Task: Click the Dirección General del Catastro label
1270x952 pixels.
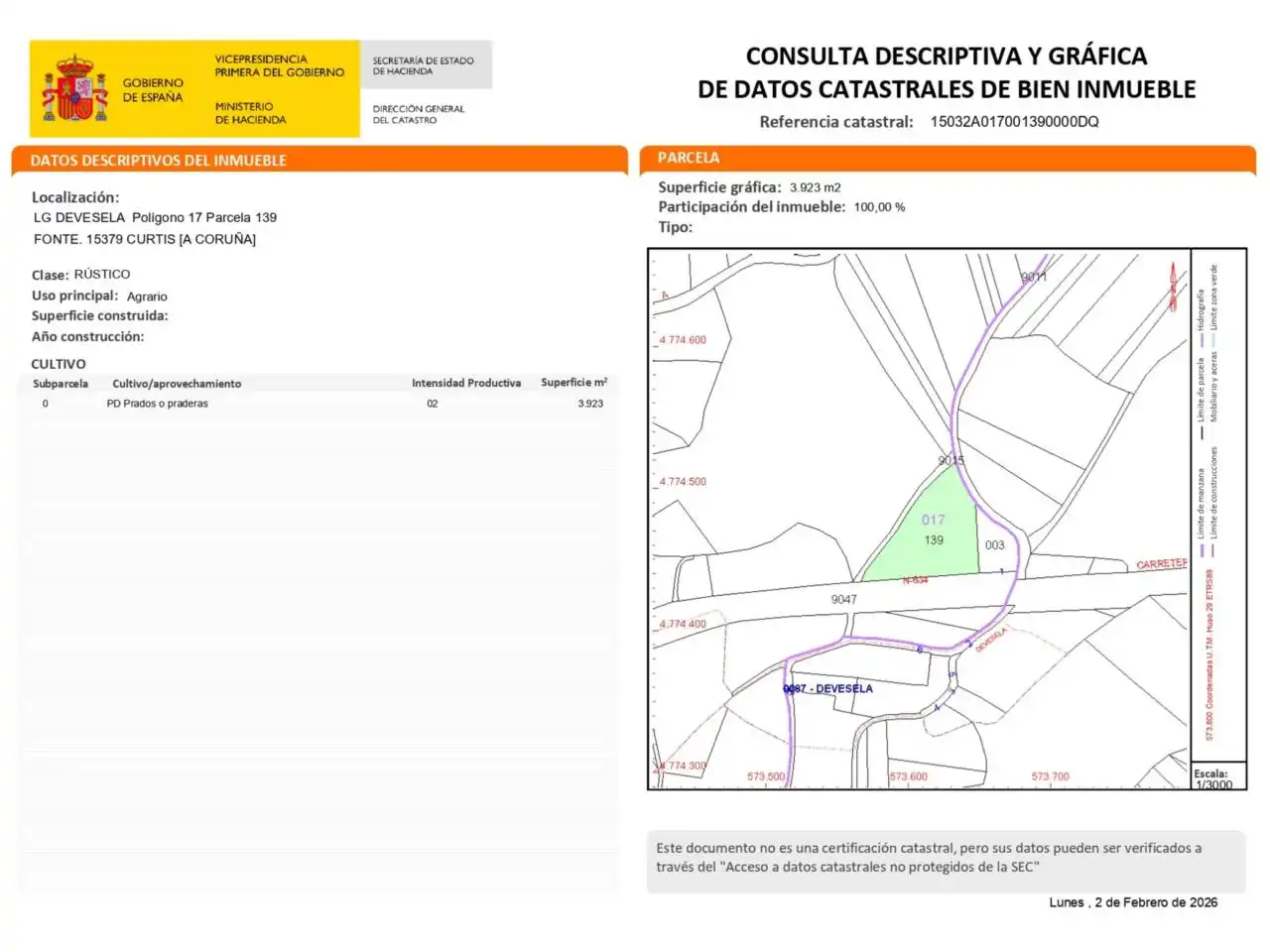Action: click(x=419, y=114)
